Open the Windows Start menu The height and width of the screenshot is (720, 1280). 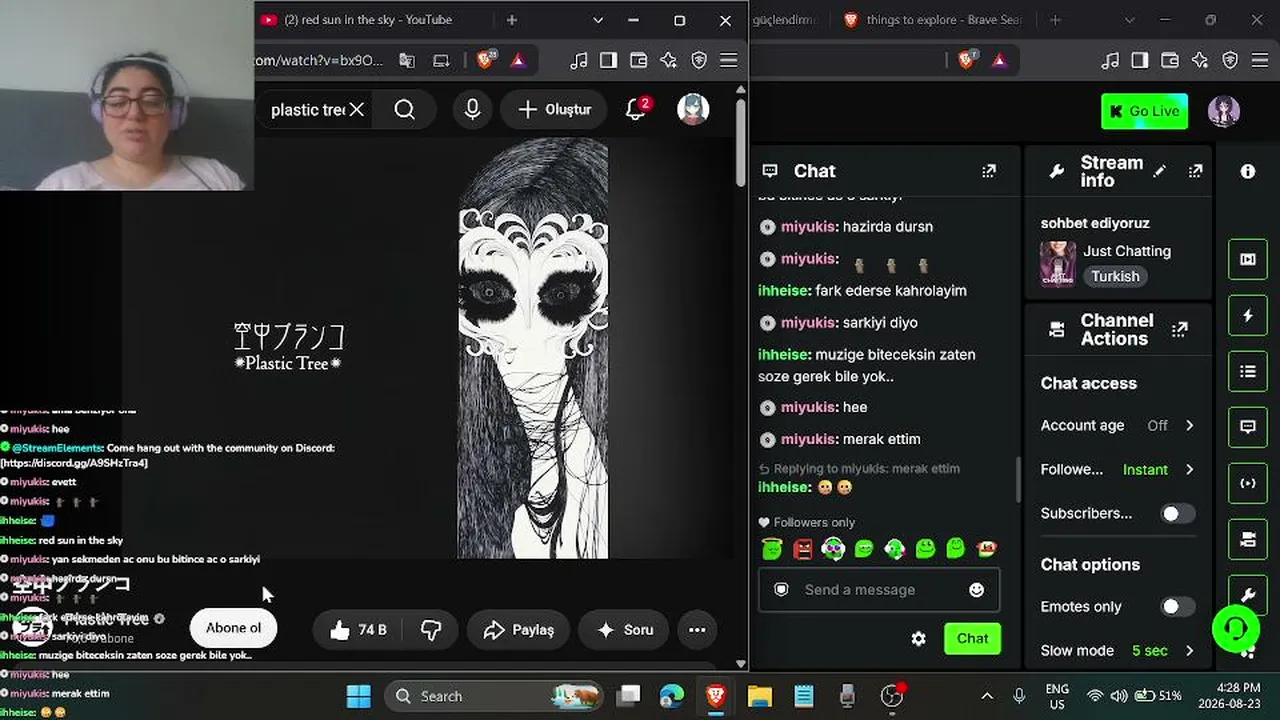point(358,696)
